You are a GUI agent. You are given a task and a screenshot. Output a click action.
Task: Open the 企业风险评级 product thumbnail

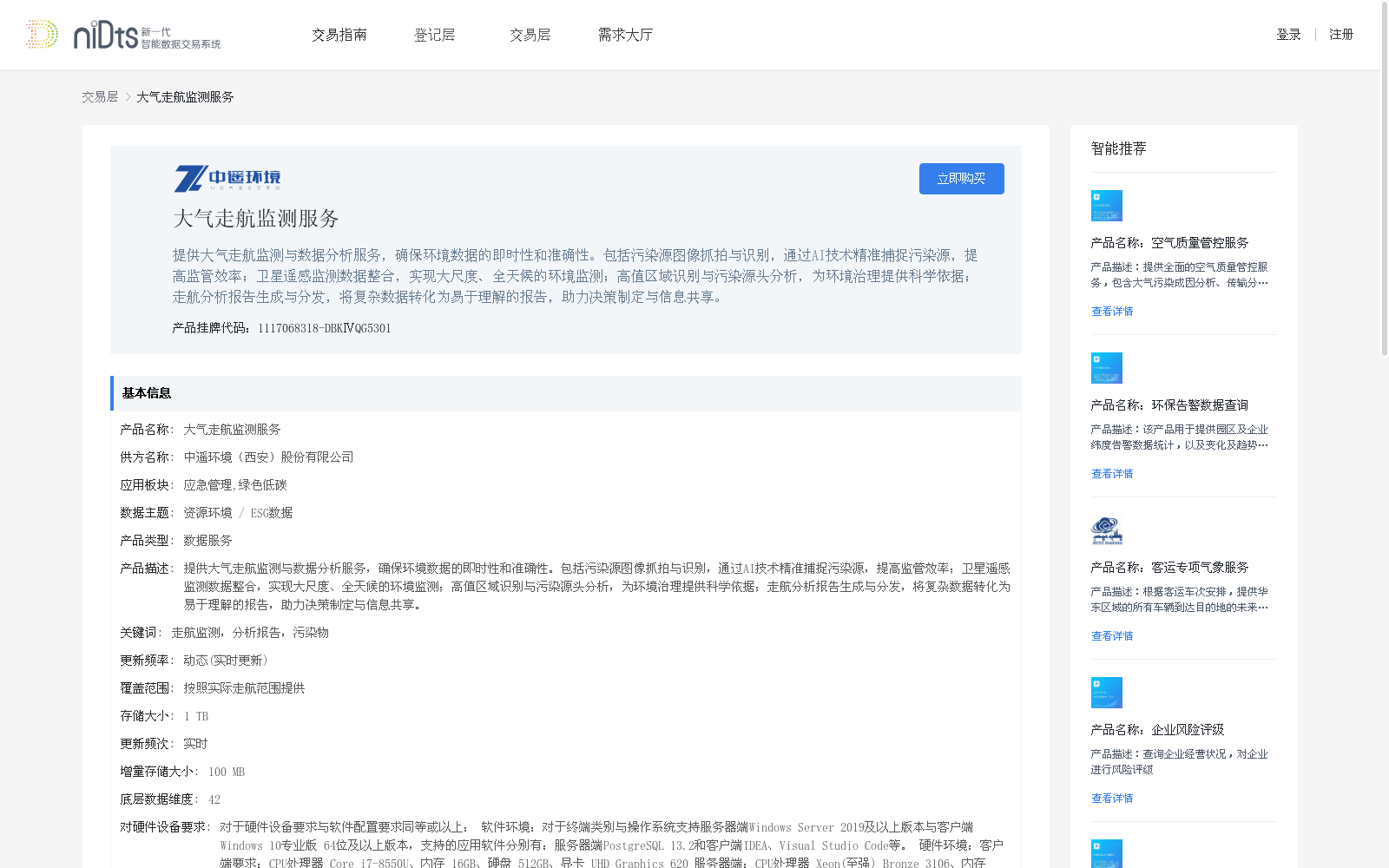(x=1107, y=693)
